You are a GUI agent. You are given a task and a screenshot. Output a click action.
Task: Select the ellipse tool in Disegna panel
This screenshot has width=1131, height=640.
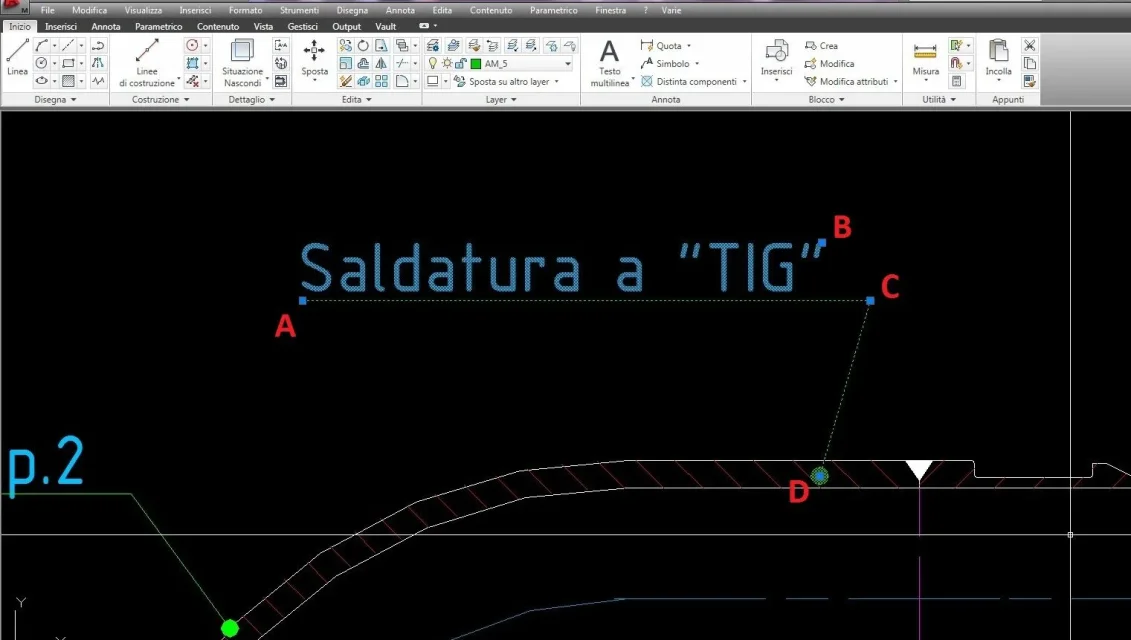(42, 81)
